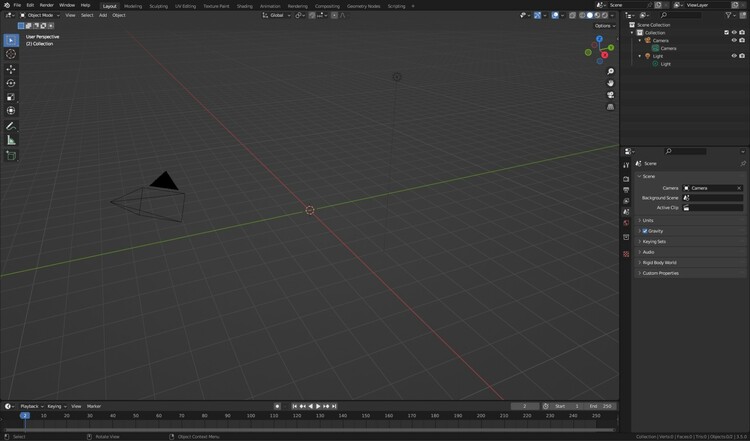Select the Move tool
The image size is (750, 441).
tap(11, 69)
